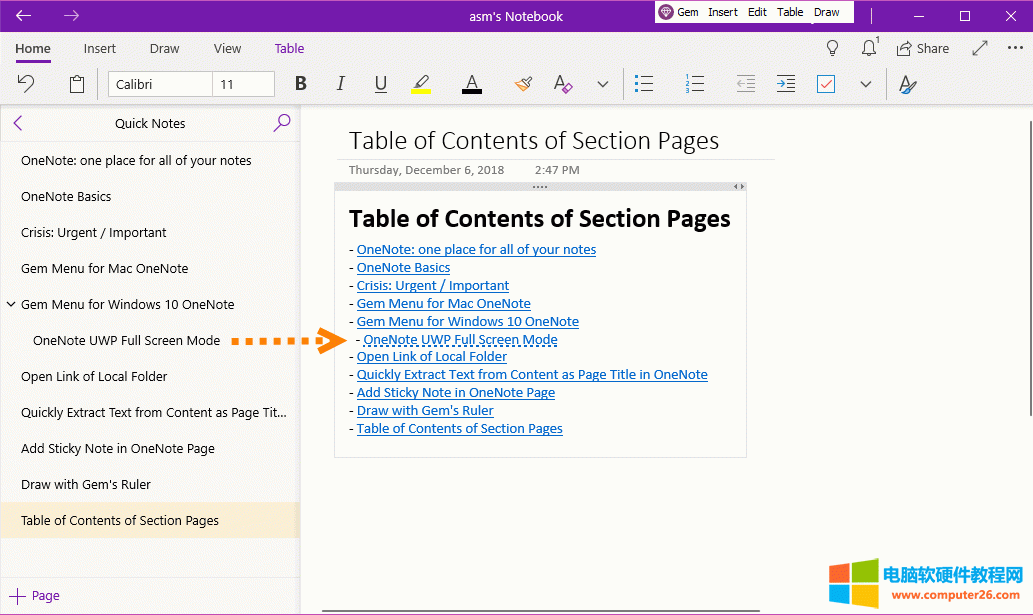The image size is (1033, 615).
Task: Expand more text formatting options chevron
Action: click(x=602, y=84)
